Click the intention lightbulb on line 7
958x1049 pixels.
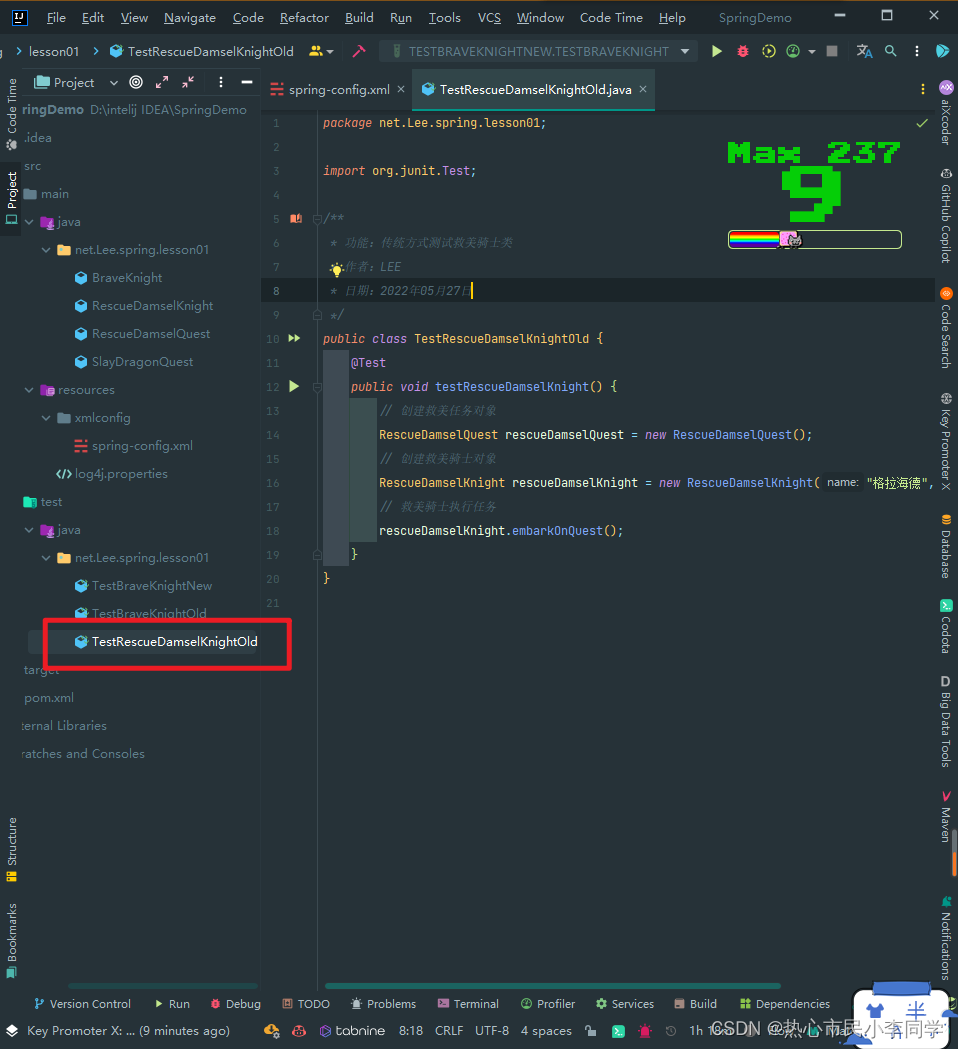tap(337, 270)
